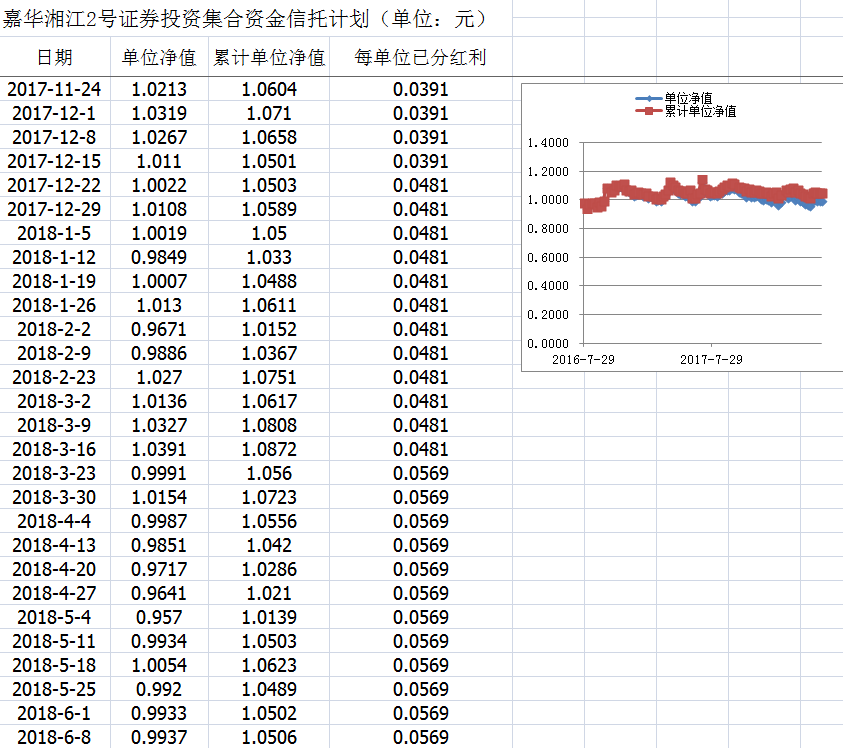Select the title cell 嘉华湘江2号证券投资集合资金信托计划
Image resolution: width=843 pixels, height=748 pixels.
[x=245, y=19]
